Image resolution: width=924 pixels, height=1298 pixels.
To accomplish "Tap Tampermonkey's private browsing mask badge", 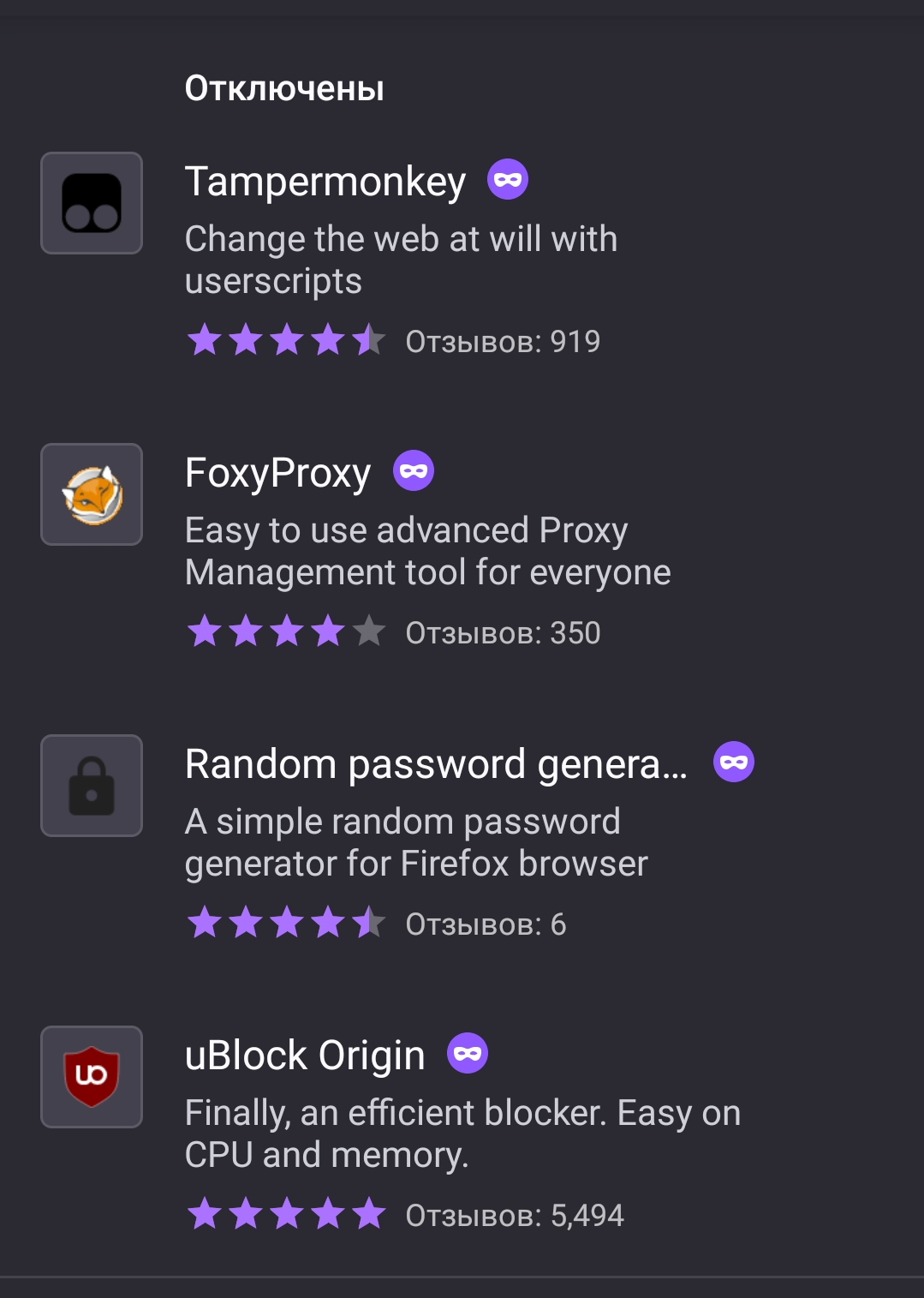I will (508, 180).
